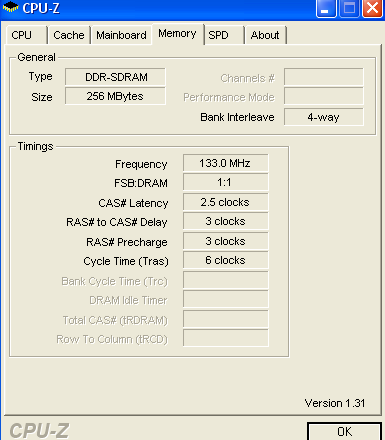Image resolution: width=385 pixels, height=440 pixels.
Task: Open the About tab
Action: click(265, 35)
